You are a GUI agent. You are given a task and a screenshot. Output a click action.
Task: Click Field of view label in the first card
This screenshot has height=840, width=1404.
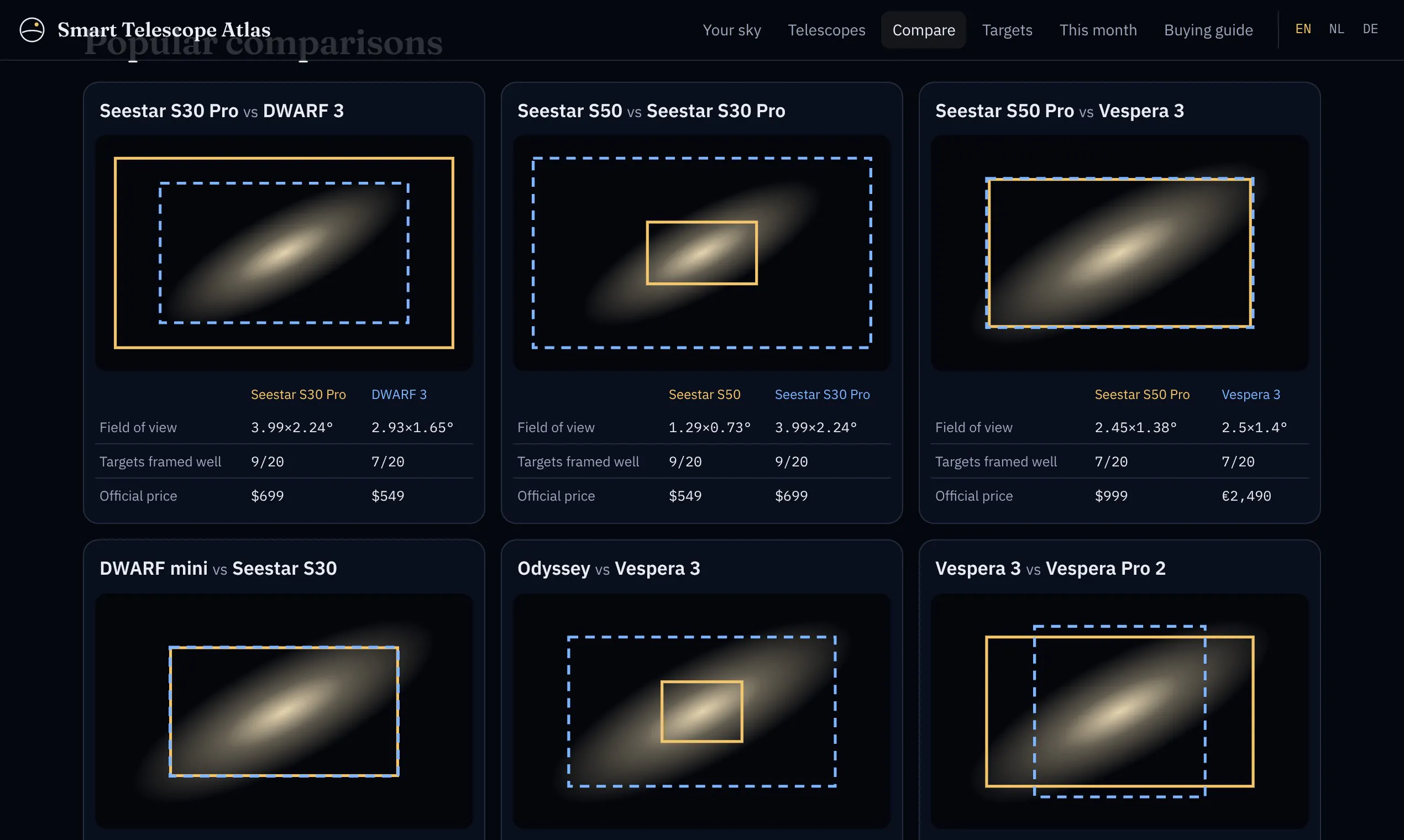pos(138,427)
